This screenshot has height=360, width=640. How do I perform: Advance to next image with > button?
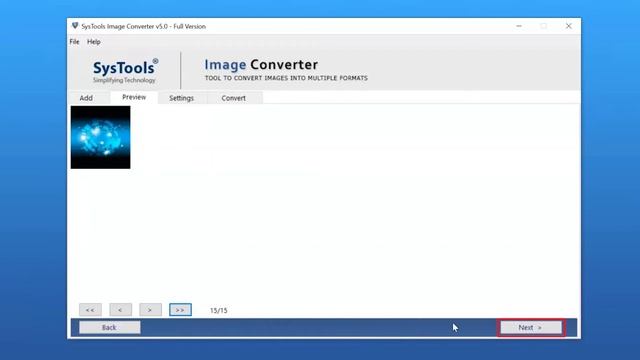click(150, 310)
